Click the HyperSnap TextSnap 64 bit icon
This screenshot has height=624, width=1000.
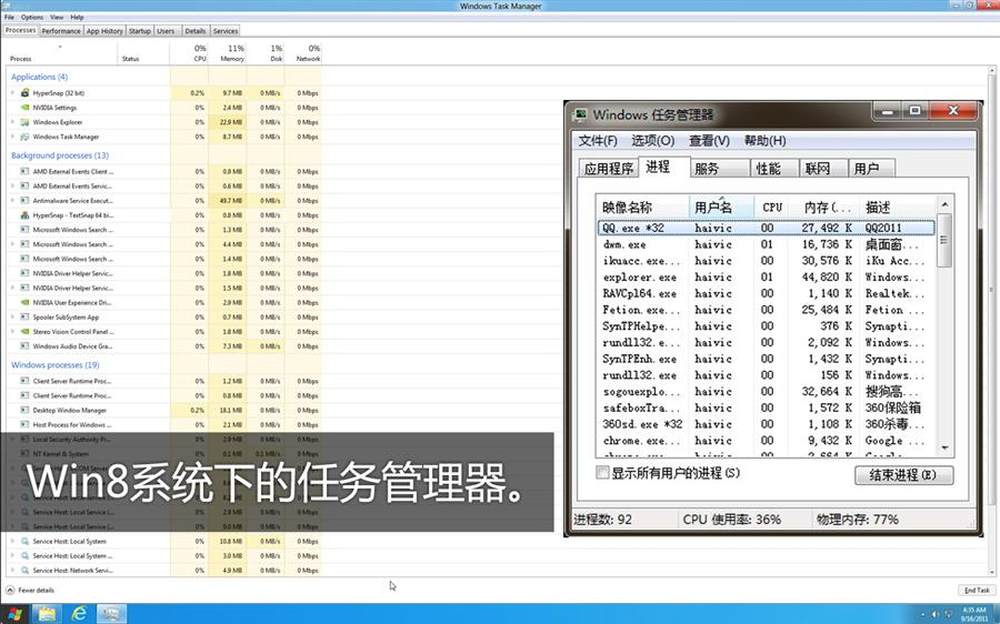[25, 215]
